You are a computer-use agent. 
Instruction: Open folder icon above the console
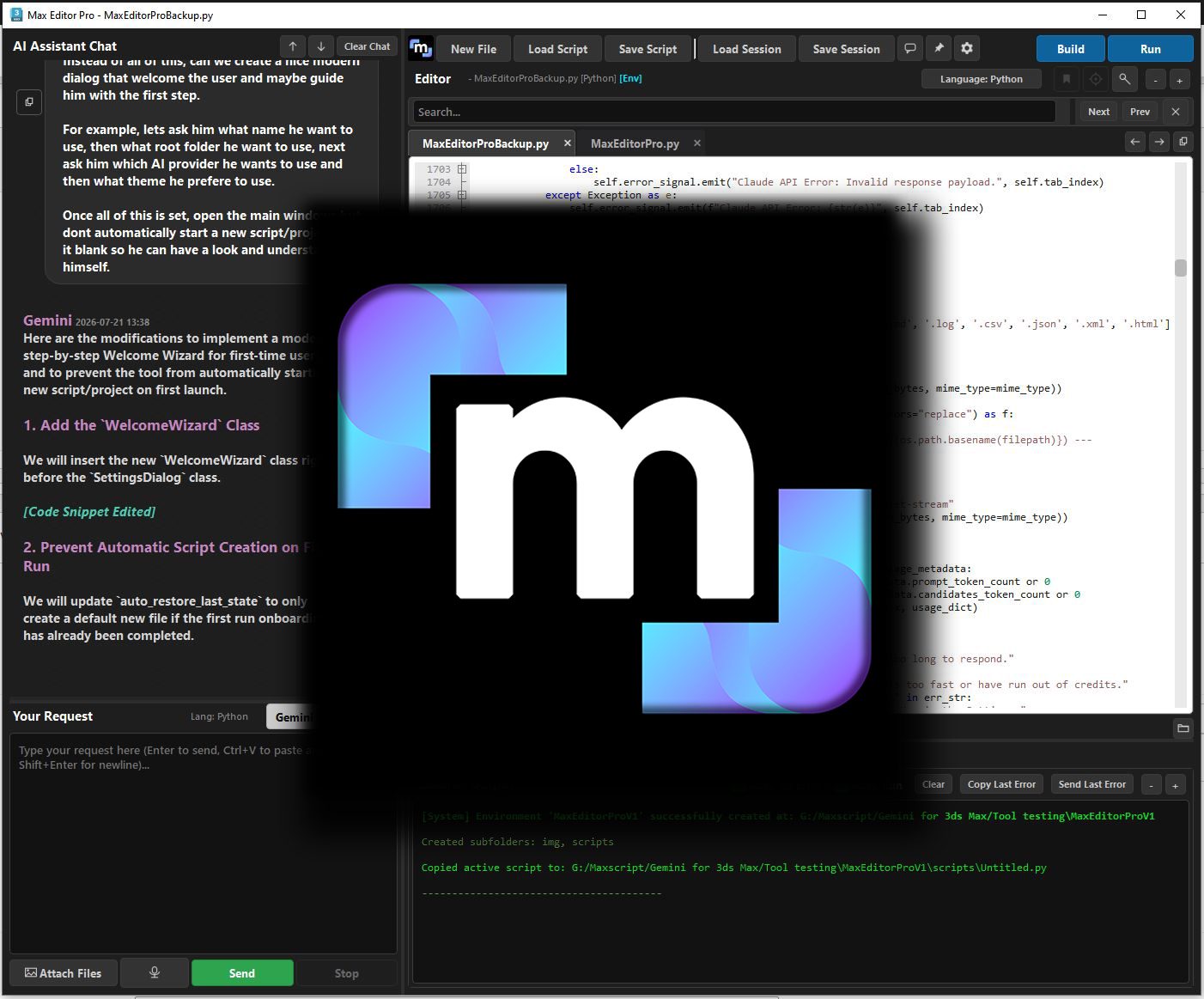pos(1183,728)
